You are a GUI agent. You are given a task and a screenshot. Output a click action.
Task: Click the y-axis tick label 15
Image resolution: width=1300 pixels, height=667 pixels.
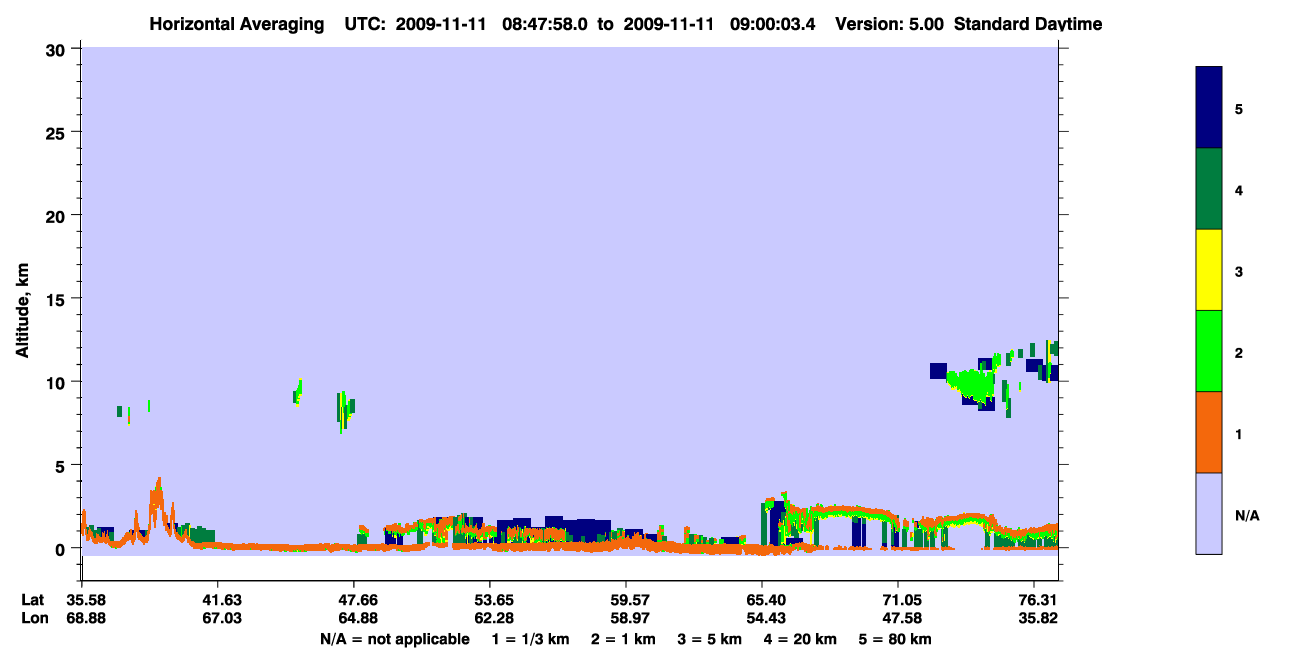(57, 299)
